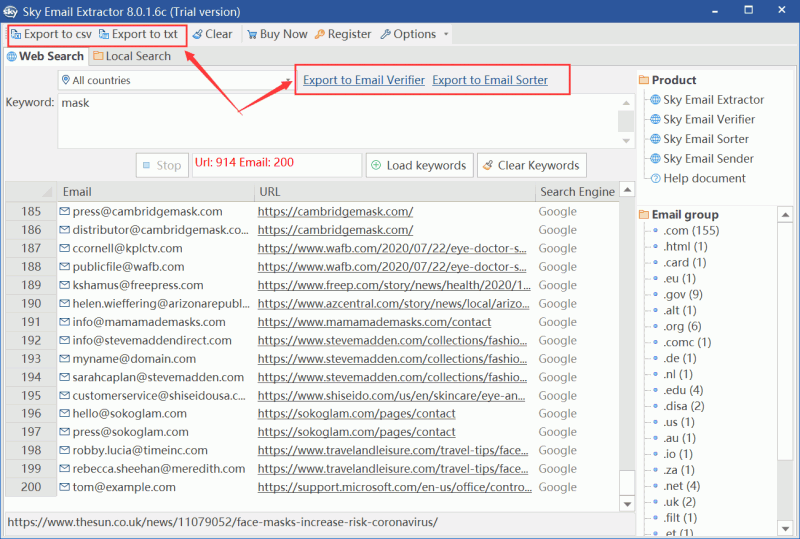Click the Register key icon
This screenshot has height=539, width=800.
320,34
